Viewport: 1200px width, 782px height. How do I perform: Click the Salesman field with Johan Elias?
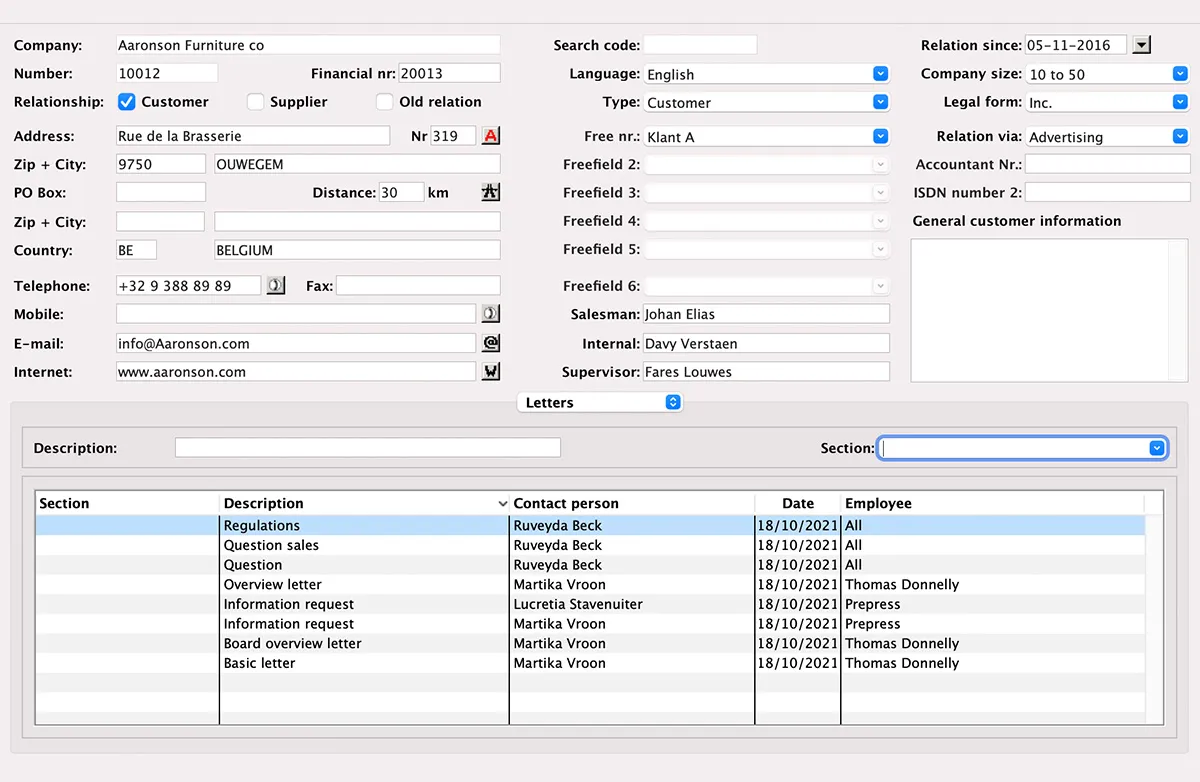pos(765,314)
